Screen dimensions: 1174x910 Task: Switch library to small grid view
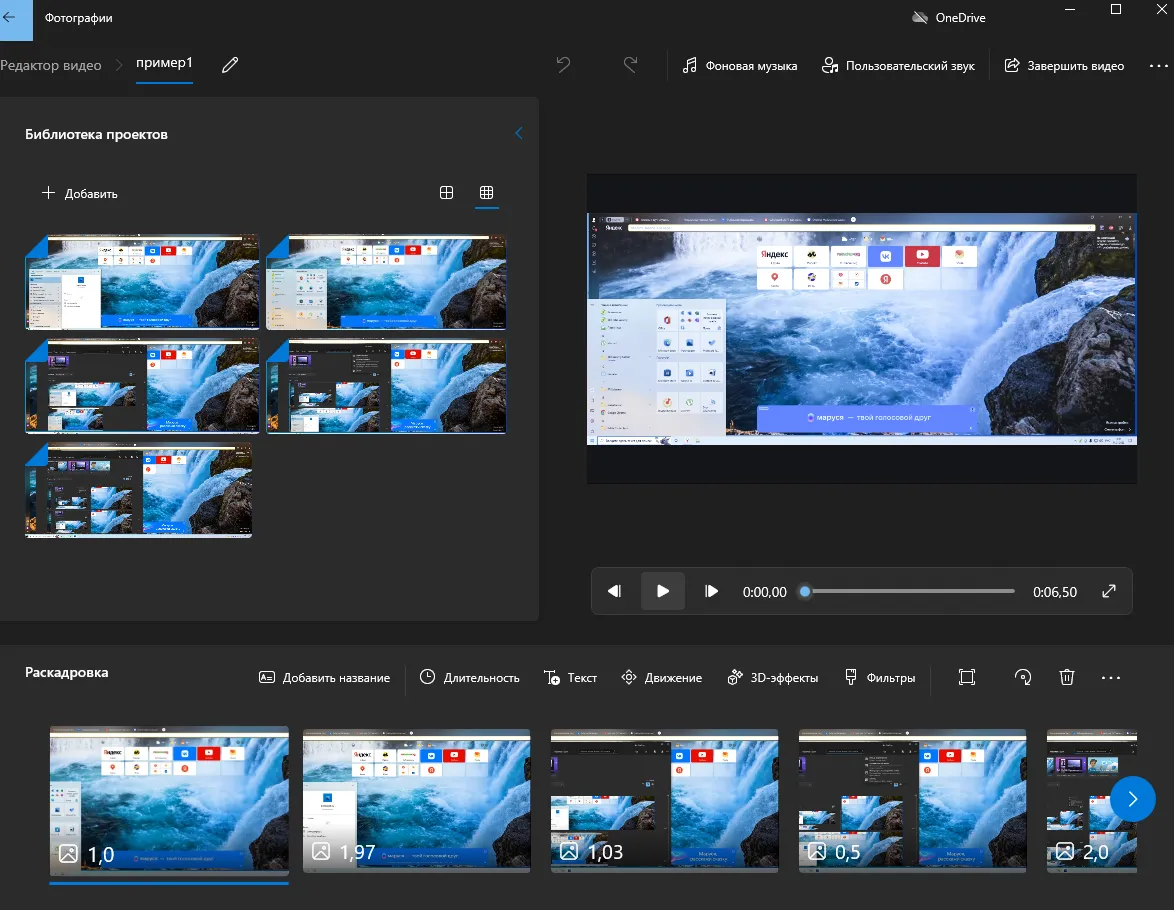486,192
